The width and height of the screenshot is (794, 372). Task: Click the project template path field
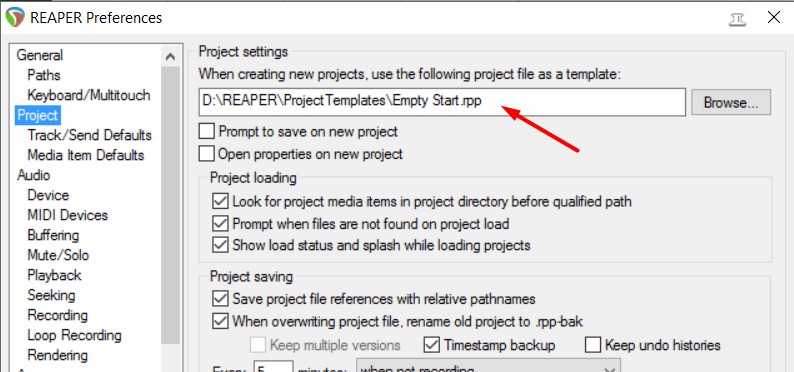coord(442,101)
